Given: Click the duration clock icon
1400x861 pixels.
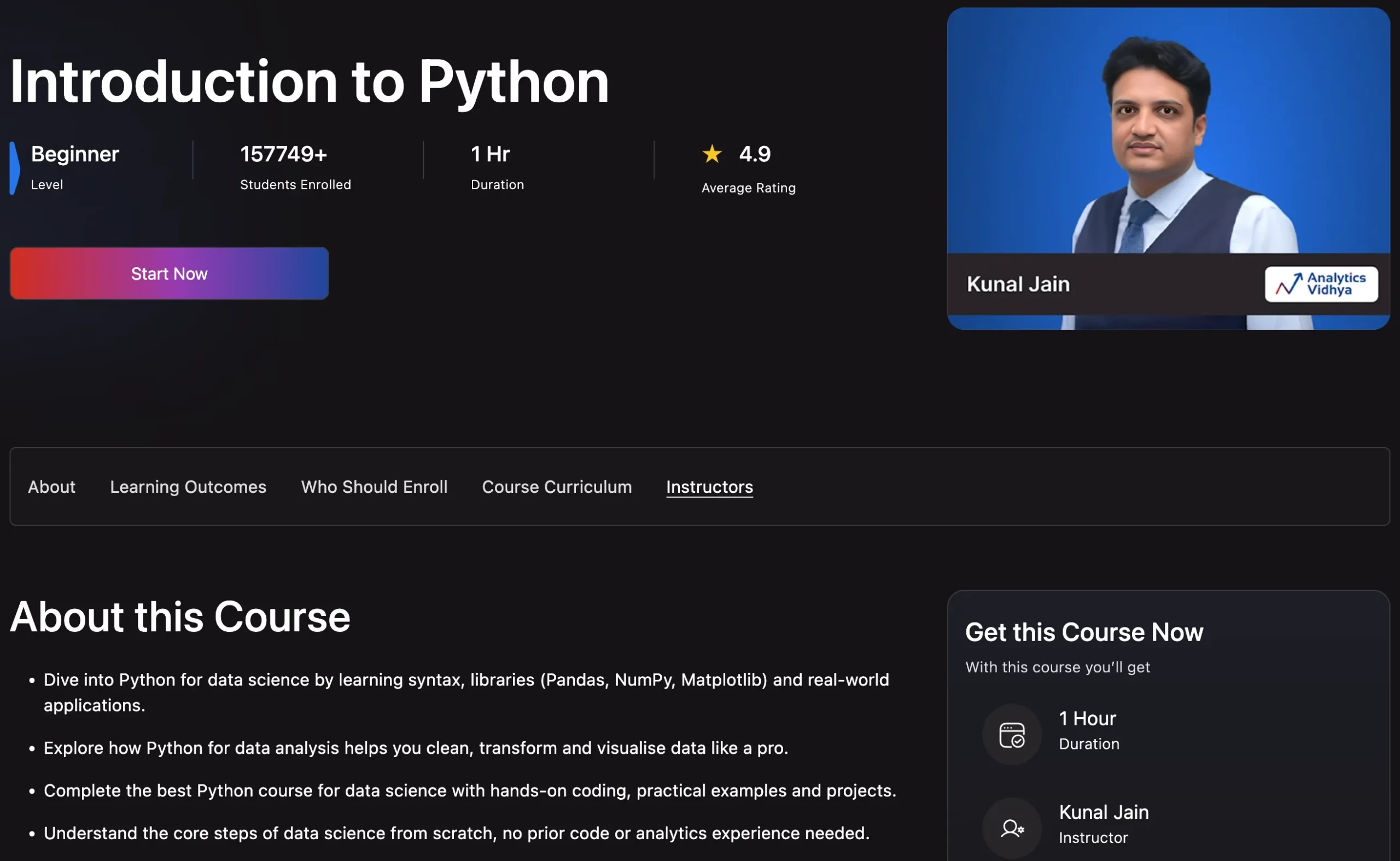Looking at the screenshot, I should pyautogui.click(x=1012, y=734).
